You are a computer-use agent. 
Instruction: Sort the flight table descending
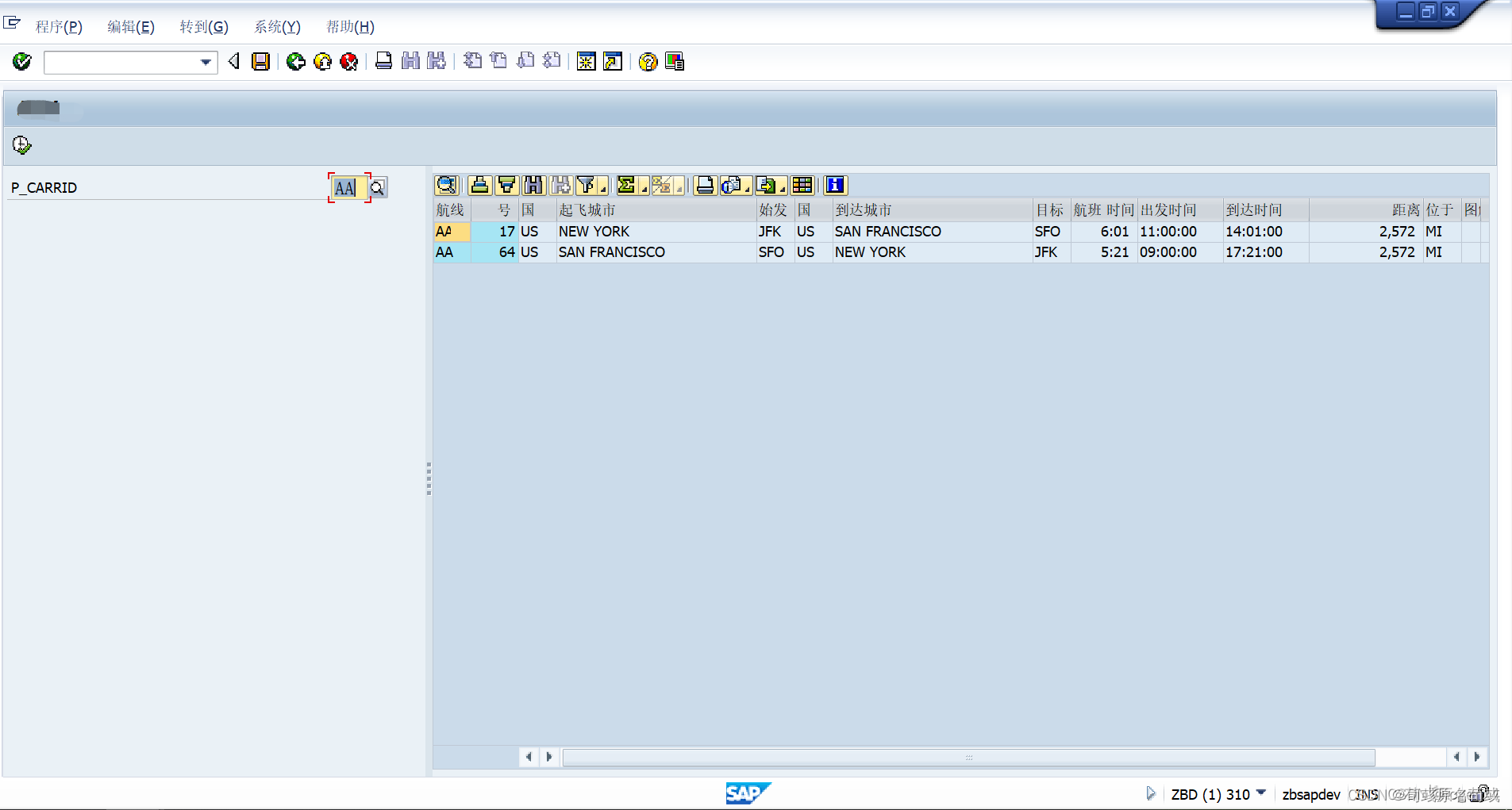(506, 185)
